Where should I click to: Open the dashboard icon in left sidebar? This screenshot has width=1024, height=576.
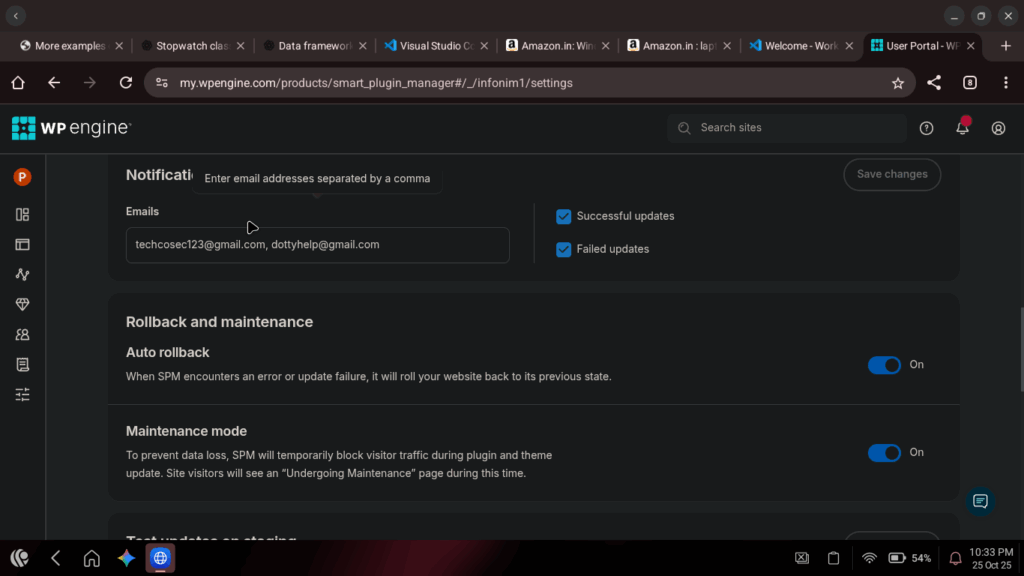pos(22,214)
